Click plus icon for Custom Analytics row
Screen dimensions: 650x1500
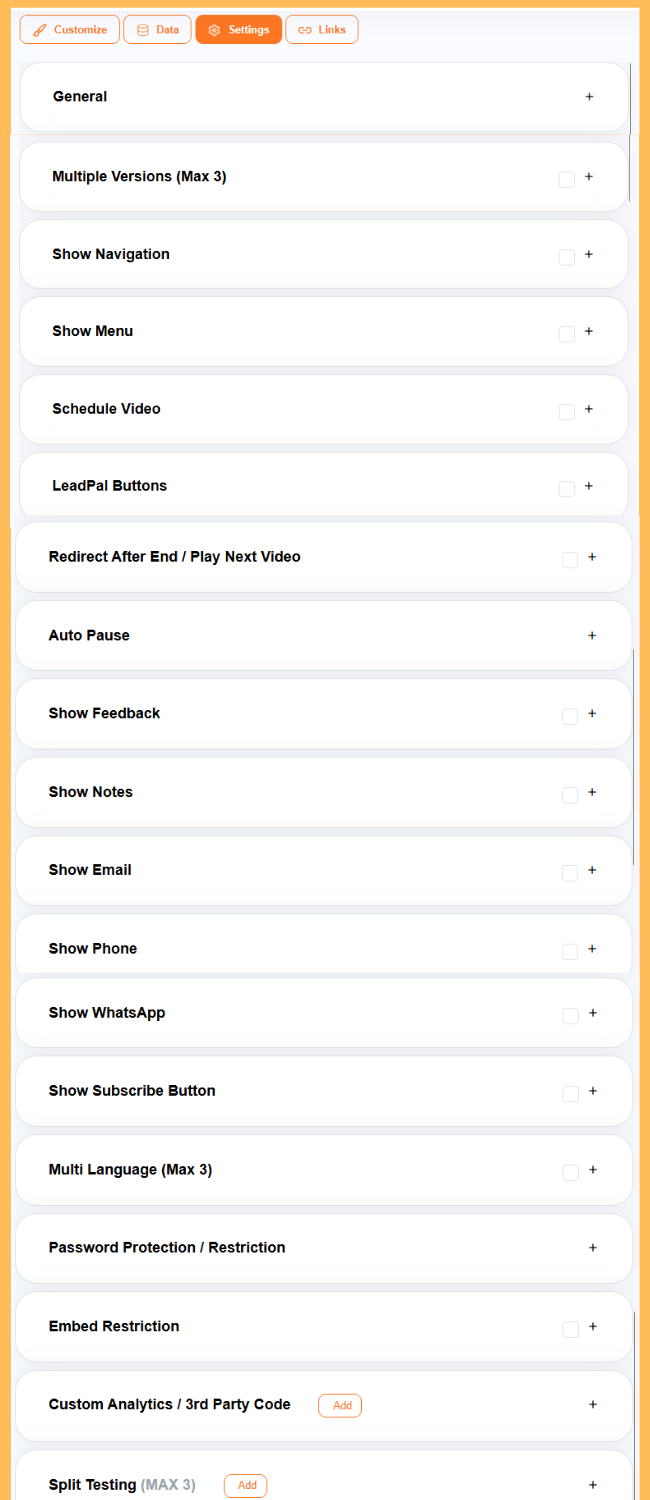592,1405
